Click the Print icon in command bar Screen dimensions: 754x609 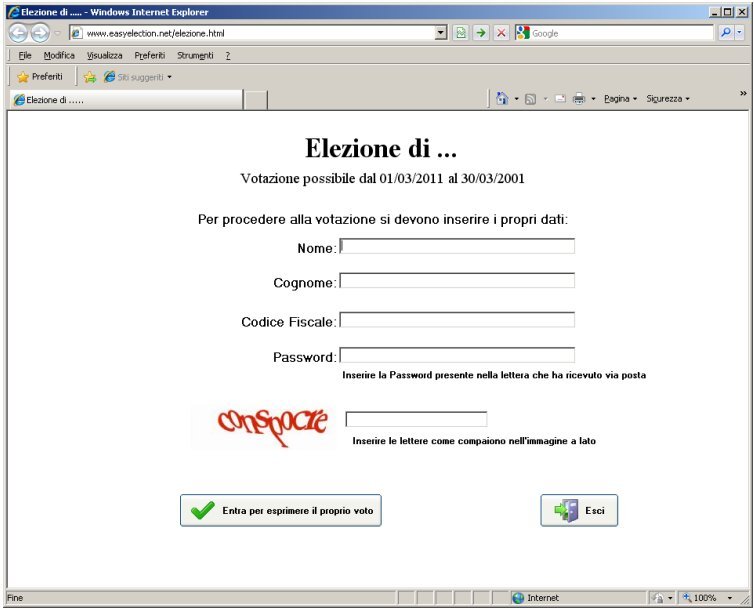(x=578, y=99)
